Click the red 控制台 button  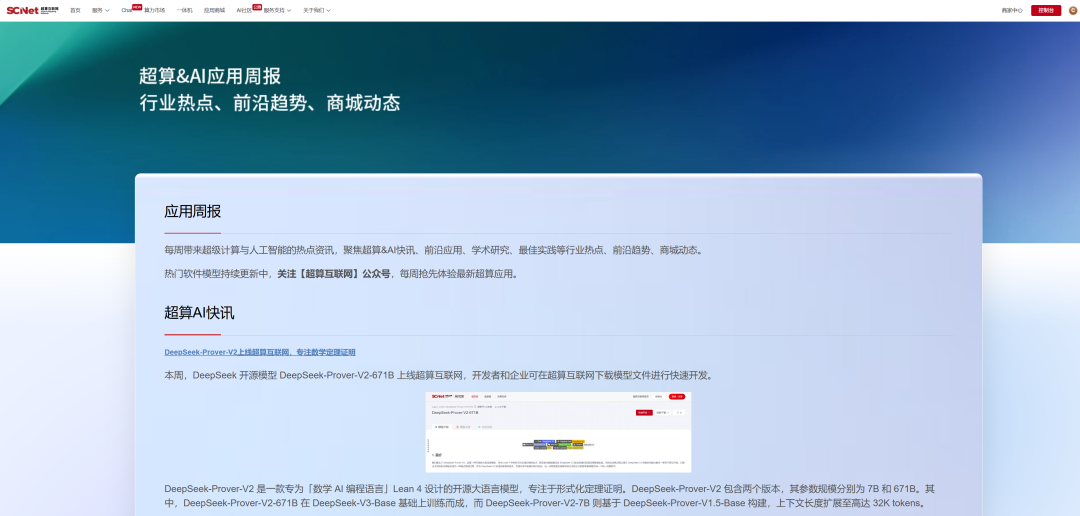click(1046, 10)
